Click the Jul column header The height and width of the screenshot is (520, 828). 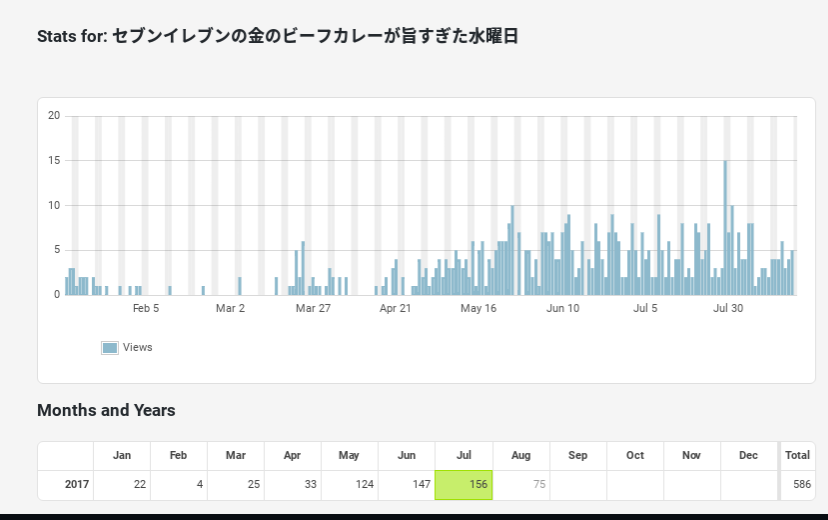(464, 456)
